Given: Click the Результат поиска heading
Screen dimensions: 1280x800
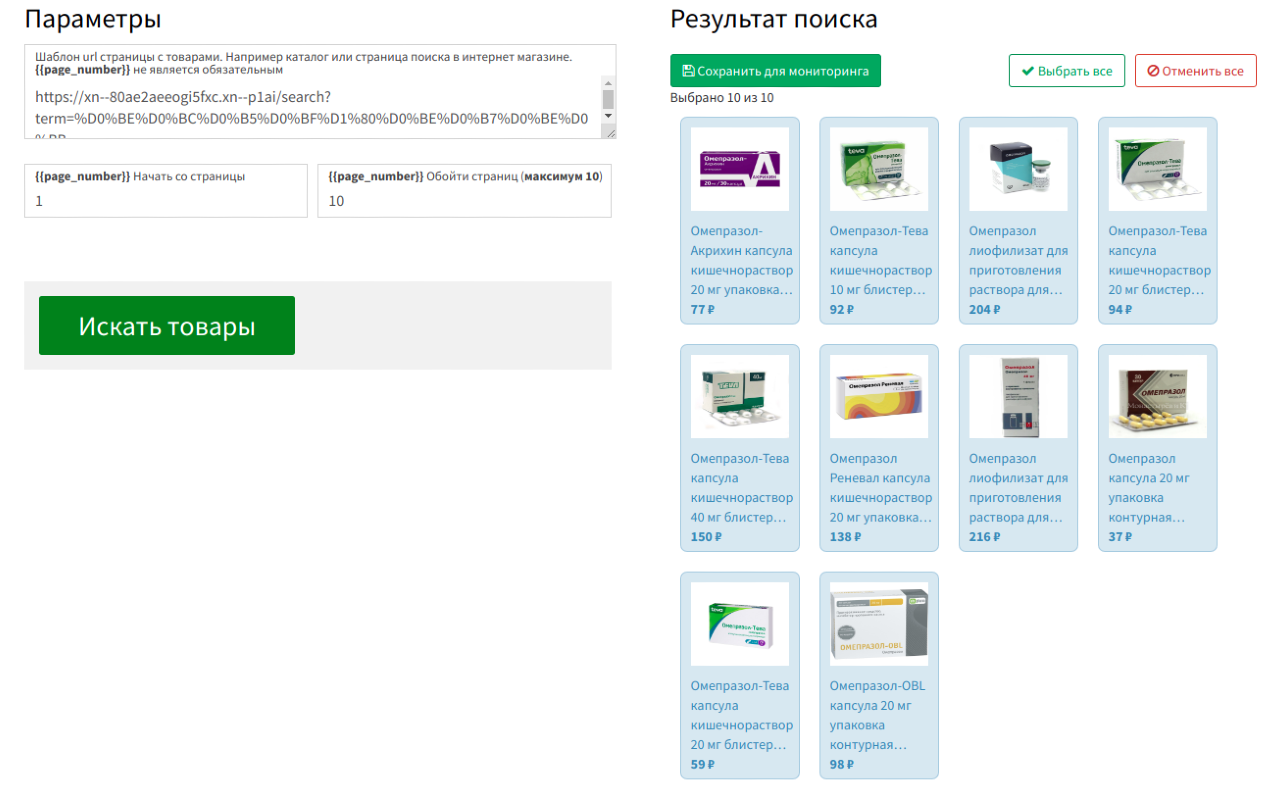Looking at the screenshot, I should 774,19.
